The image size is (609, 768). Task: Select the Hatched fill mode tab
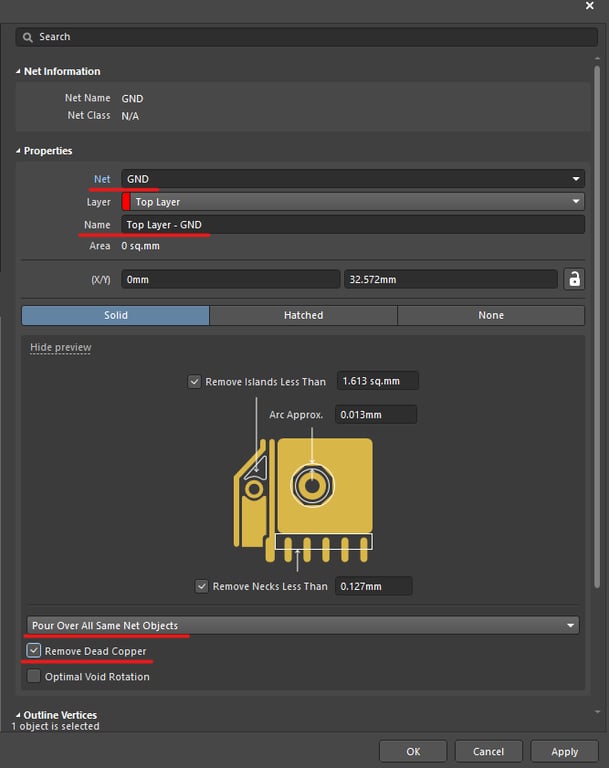(x=303, y=315)
